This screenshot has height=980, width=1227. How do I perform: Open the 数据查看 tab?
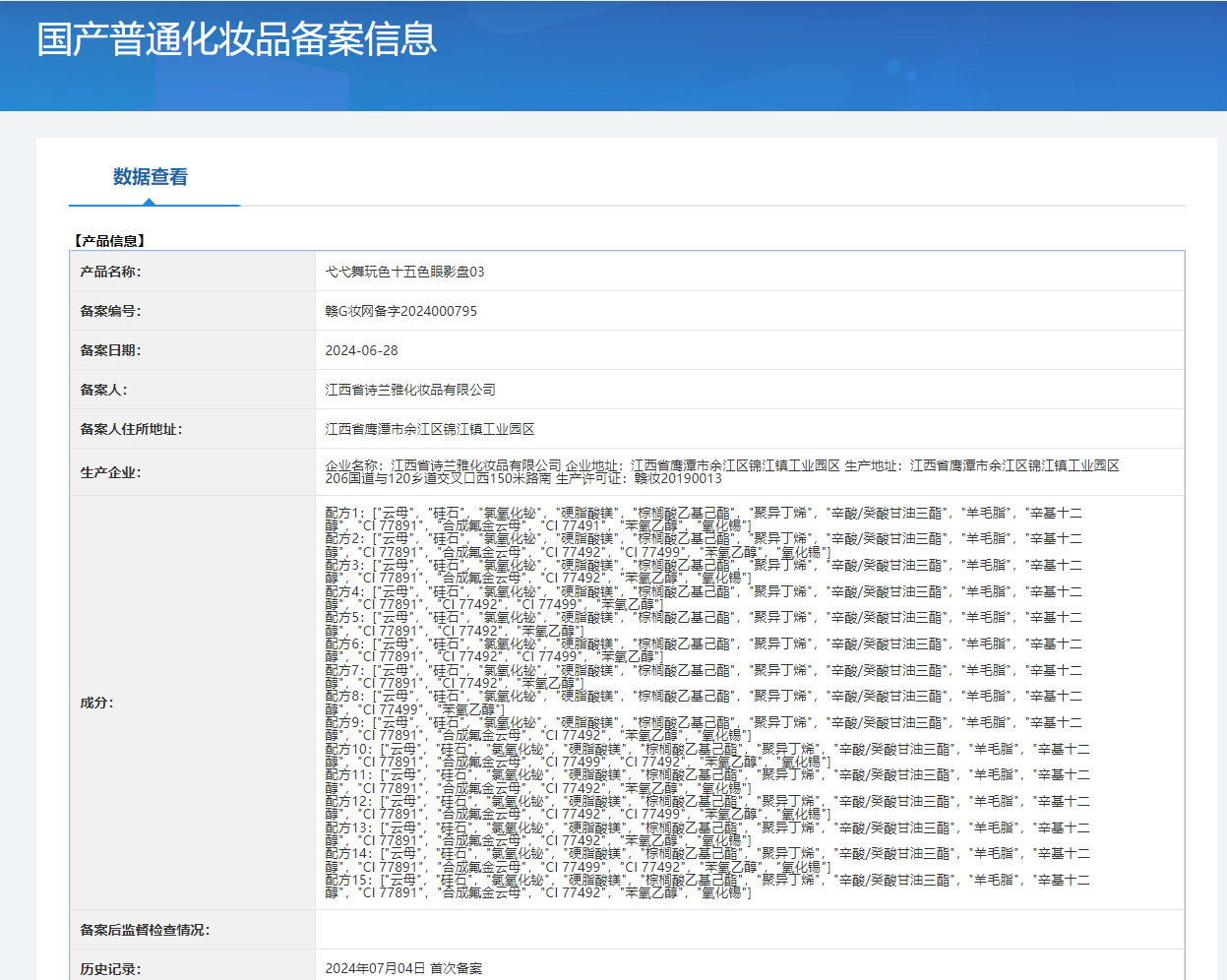(151, 177)
